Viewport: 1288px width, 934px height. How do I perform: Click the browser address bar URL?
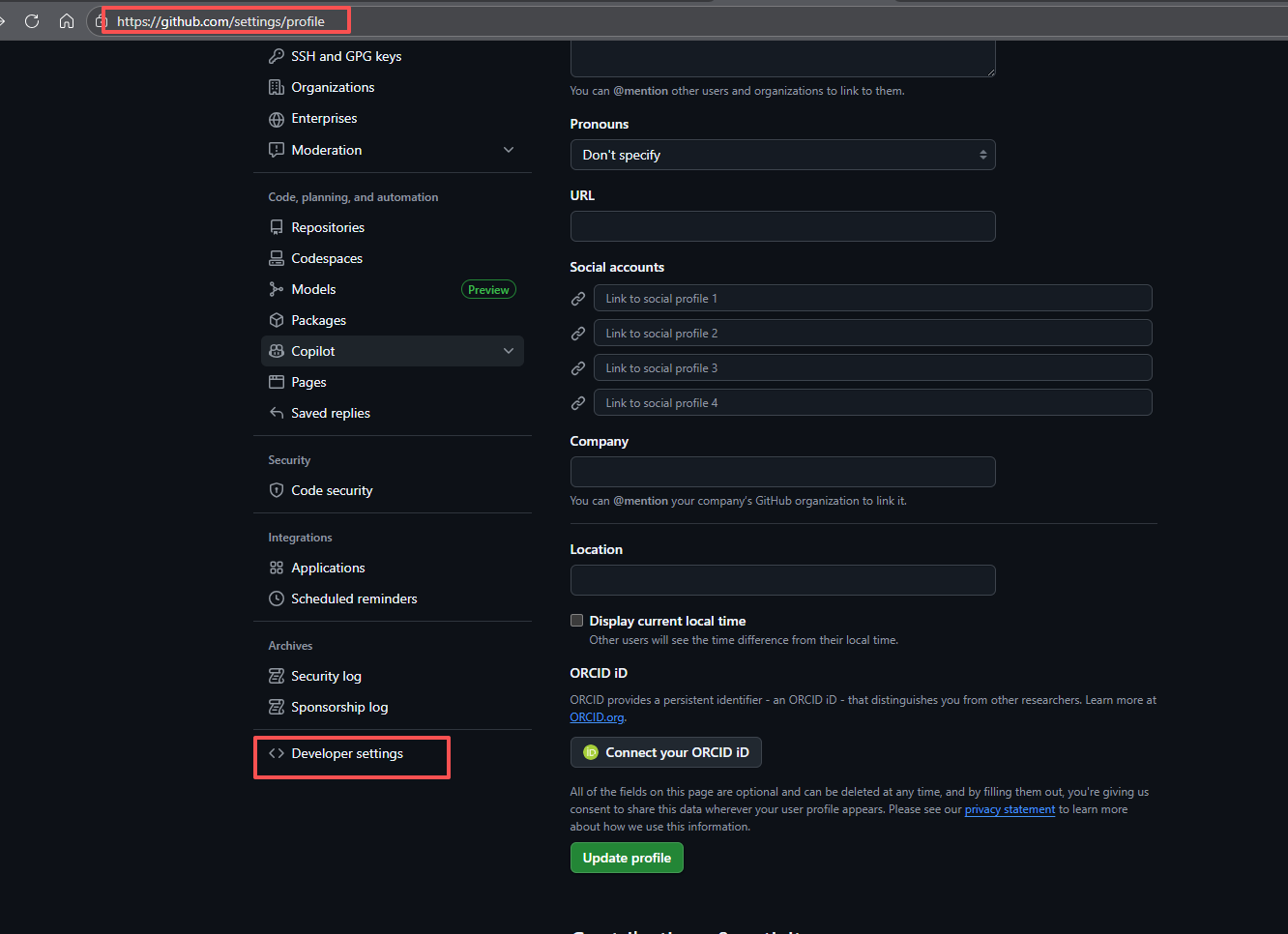click(220, 21)
